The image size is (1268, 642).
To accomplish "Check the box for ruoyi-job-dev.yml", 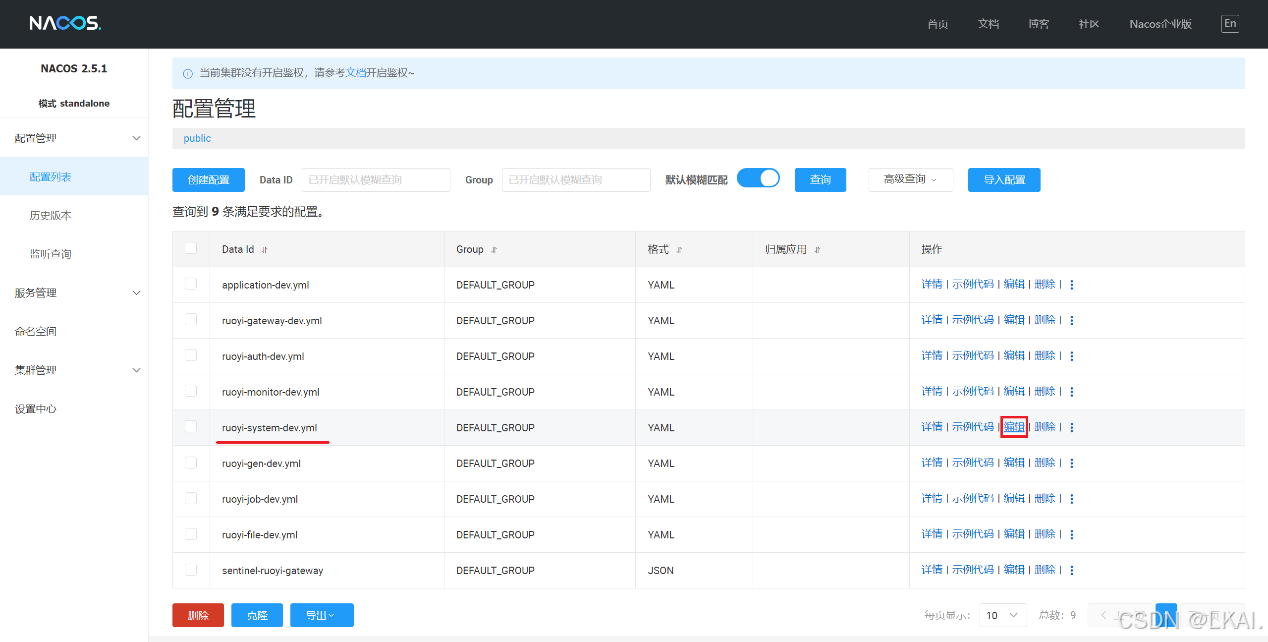I will pos(191,498).
